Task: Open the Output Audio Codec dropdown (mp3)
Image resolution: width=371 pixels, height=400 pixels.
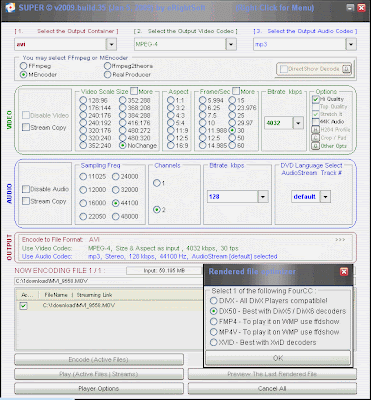Action: coord(351,44)
